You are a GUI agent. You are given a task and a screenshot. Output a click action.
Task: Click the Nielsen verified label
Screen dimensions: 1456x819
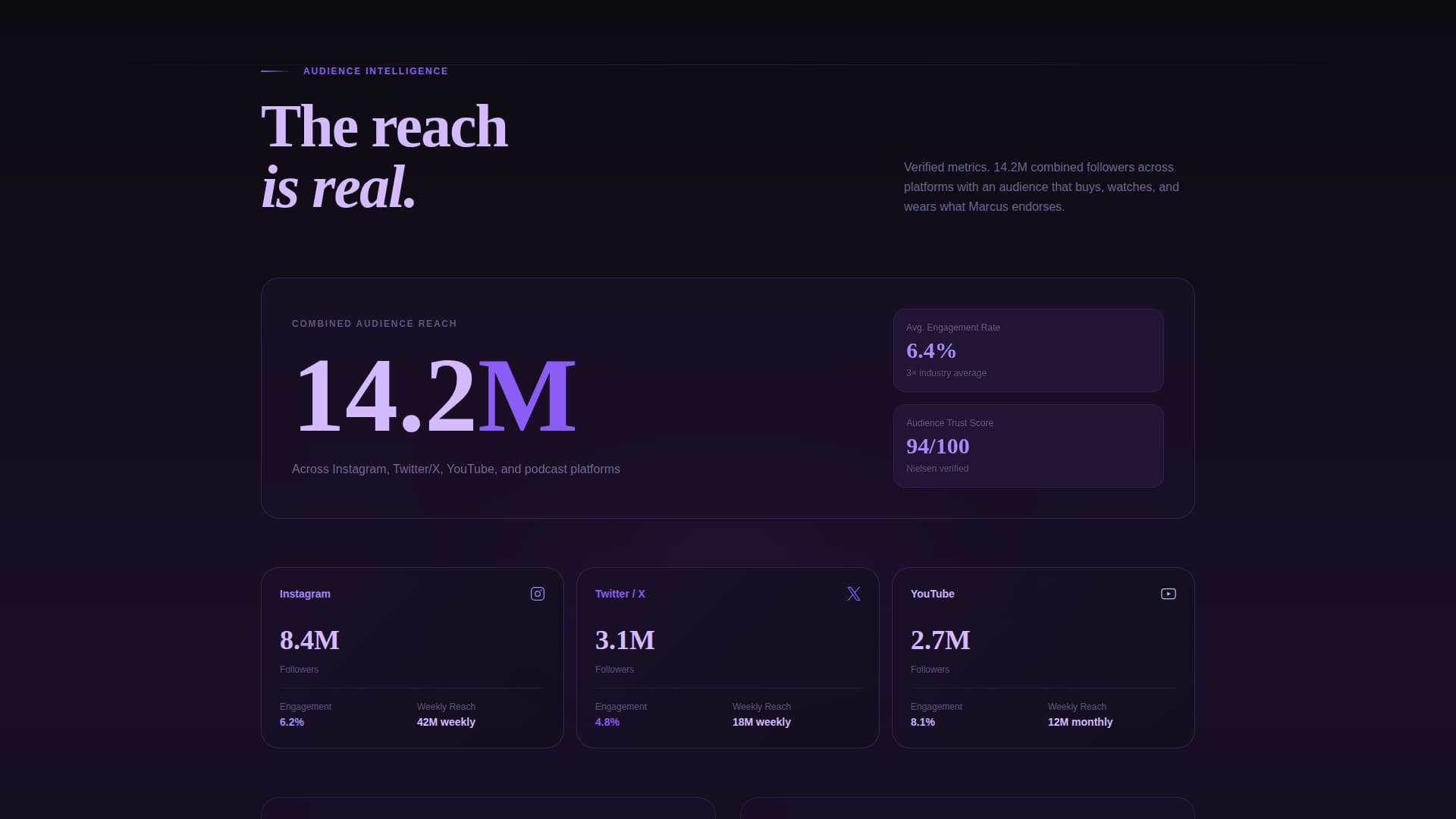(937, 469)
